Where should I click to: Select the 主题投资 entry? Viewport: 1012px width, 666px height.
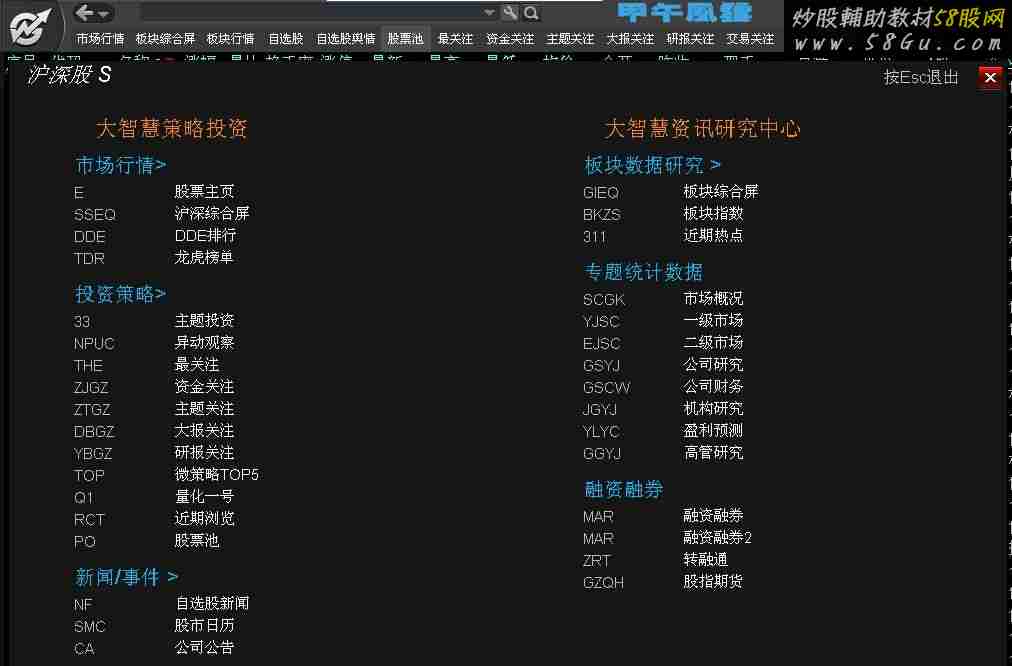tap(204, 321)
